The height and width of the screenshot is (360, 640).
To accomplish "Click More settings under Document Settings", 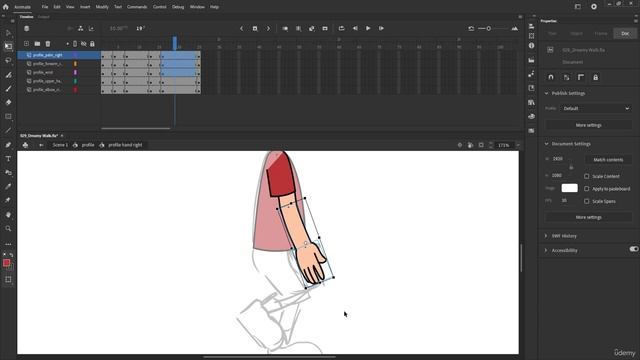I will (589, 218).
